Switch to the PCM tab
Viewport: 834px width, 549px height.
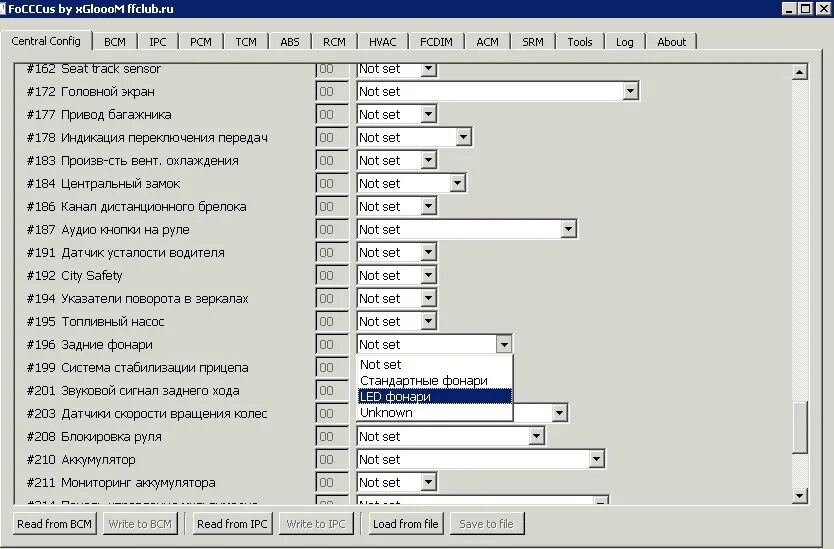tap(201, 42)
